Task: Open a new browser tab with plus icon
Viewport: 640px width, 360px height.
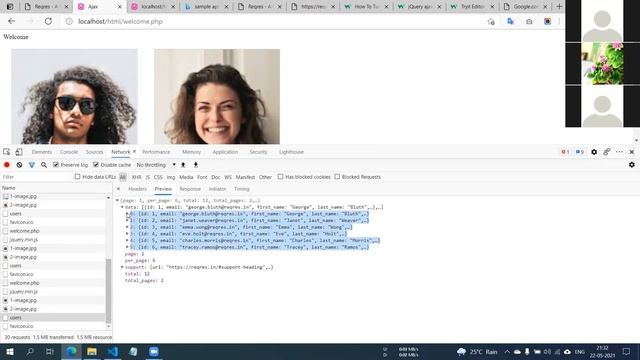Action: tap(559, 7)
